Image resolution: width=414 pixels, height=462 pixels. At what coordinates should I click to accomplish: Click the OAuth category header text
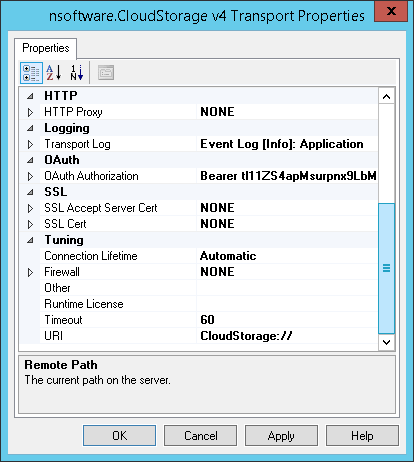62,160
